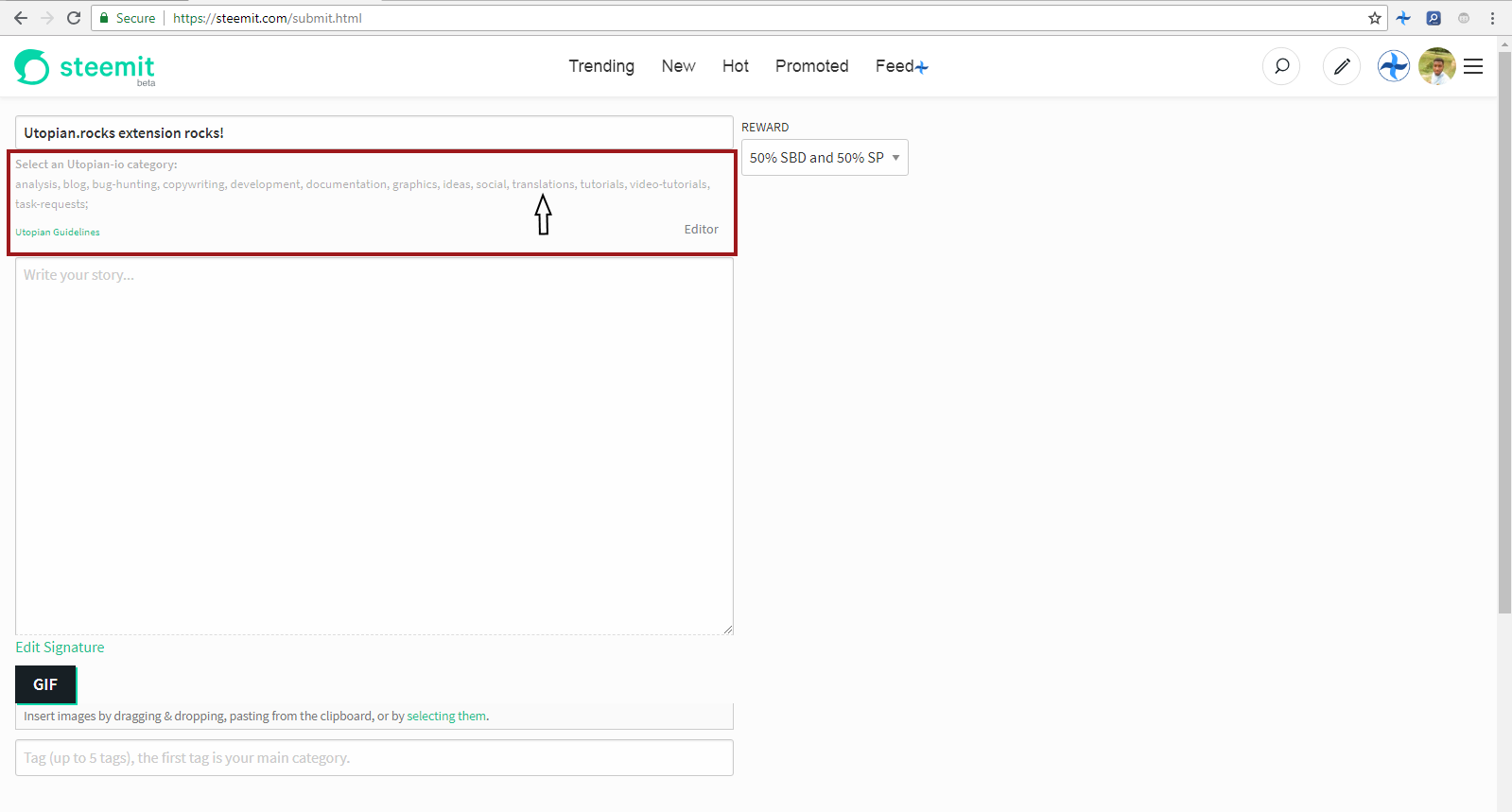Choose the social category
The height and width of the screenshot is (812, 1512).
coord(492,184)
